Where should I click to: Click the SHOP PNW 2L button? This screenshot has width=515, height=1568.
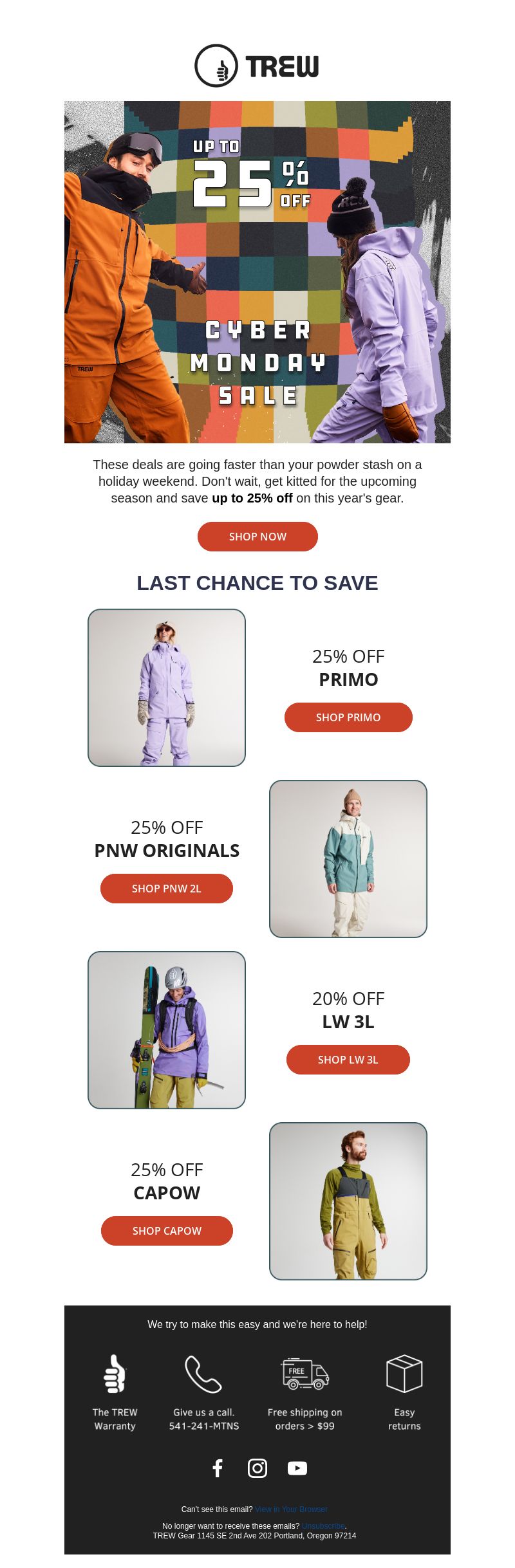pos(167,889)
